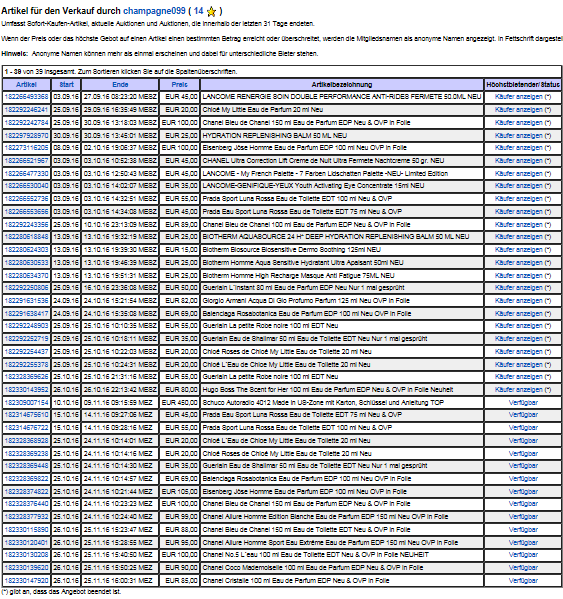Open item number 182292242784
The height and width of the screenshot is (599, 563).
26,123
